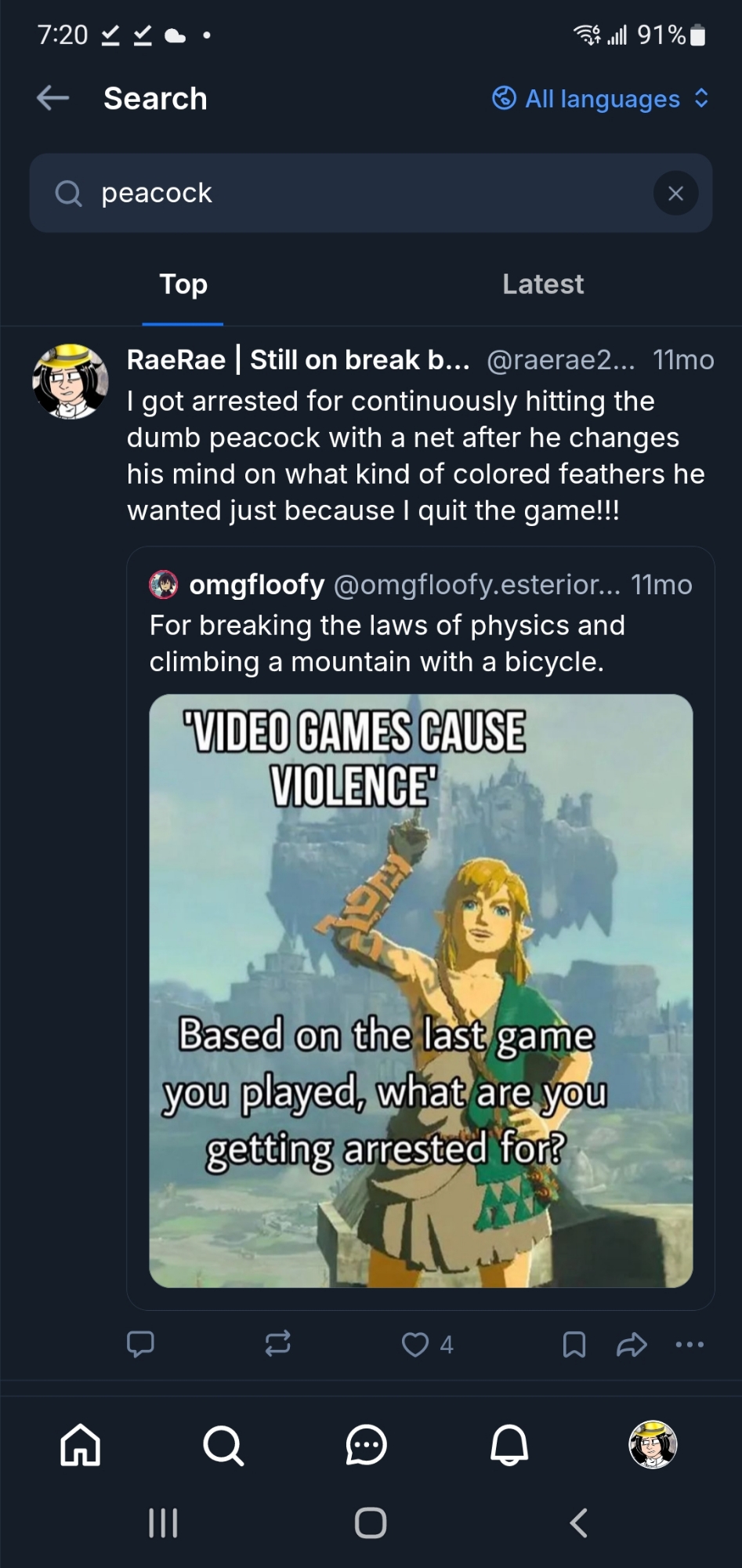The image size is (742, 1568).
Task: Like the post with 4 likes
Action: point(415,1345)
